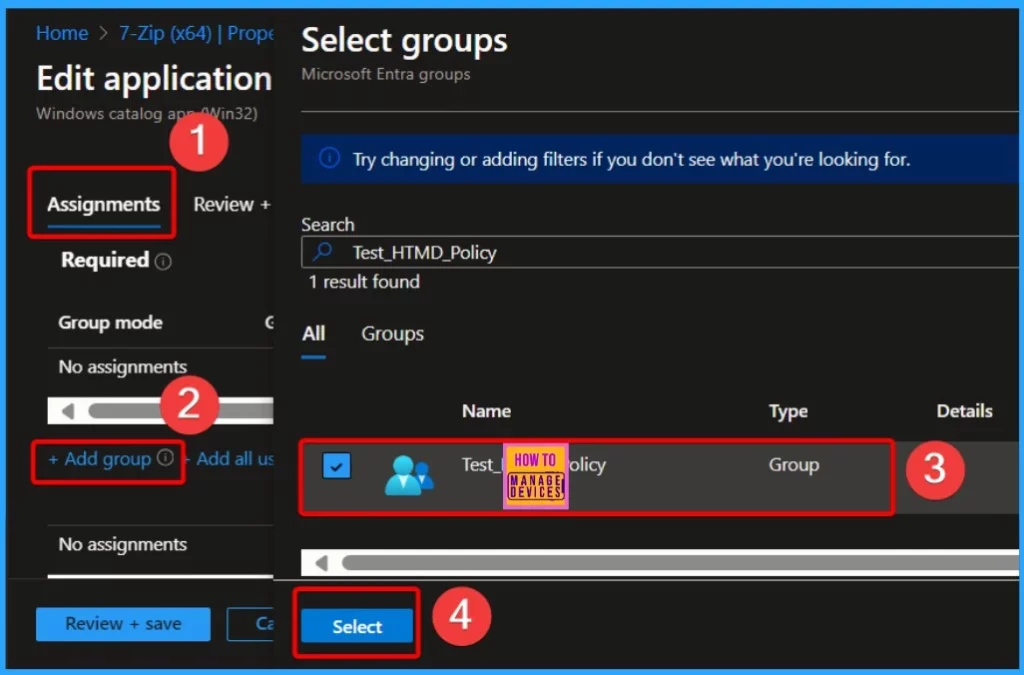
Task: Click the Type column header
Action: [x=788, y=411]
